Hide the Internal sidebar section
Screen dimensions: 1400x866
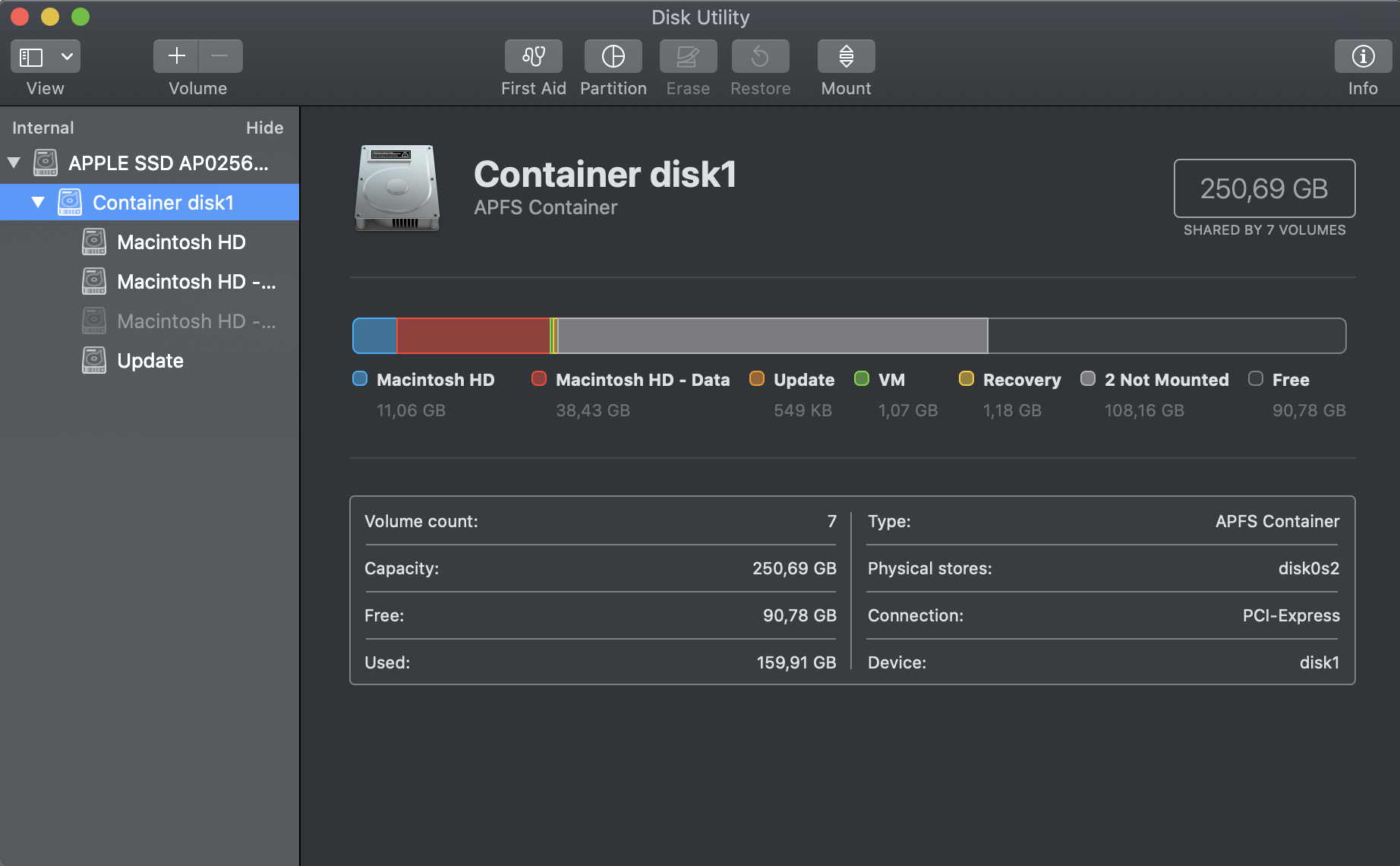(x=264, y=128)
